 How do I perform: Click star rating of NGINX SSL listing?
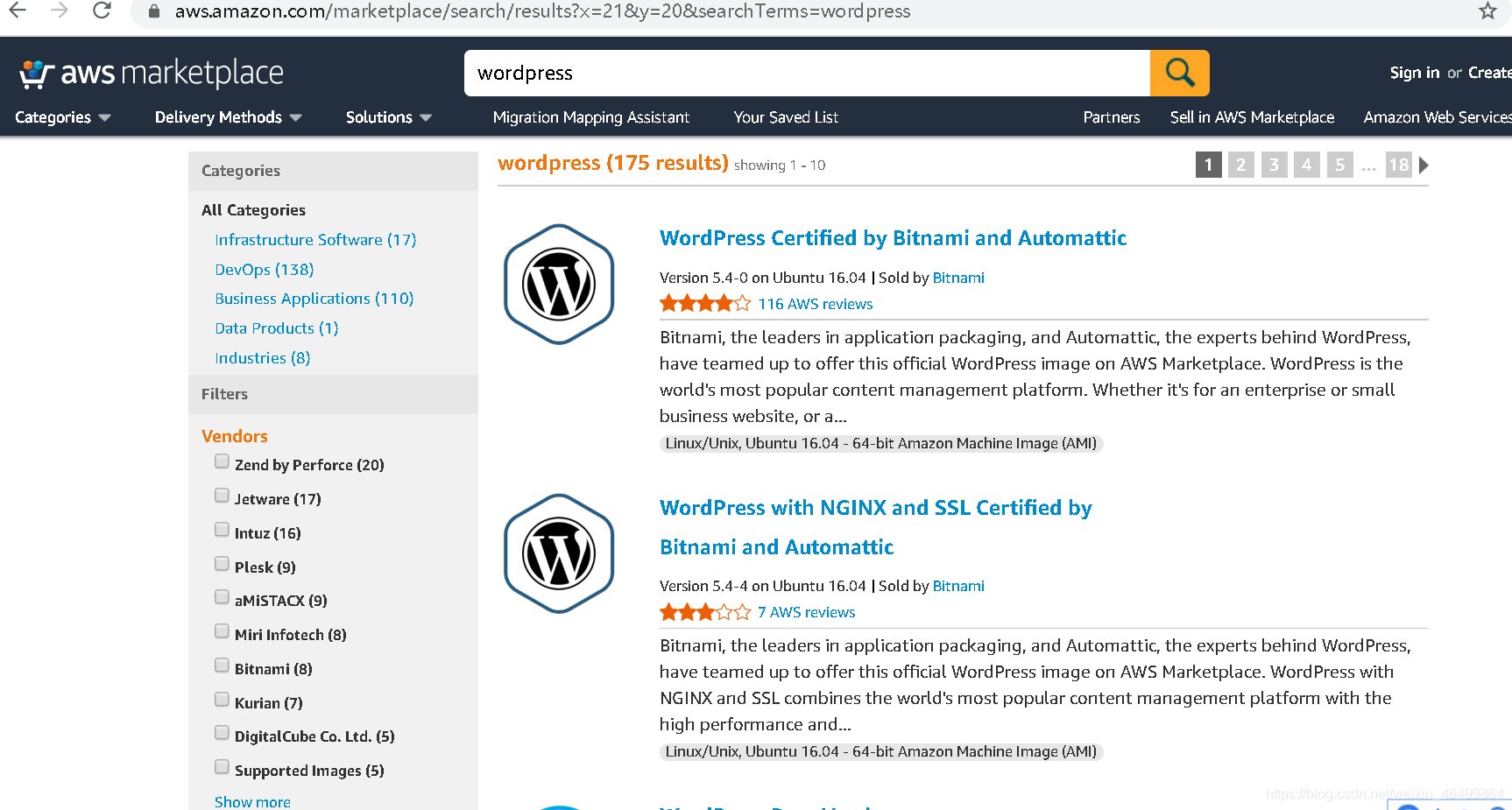click(705, 612)
